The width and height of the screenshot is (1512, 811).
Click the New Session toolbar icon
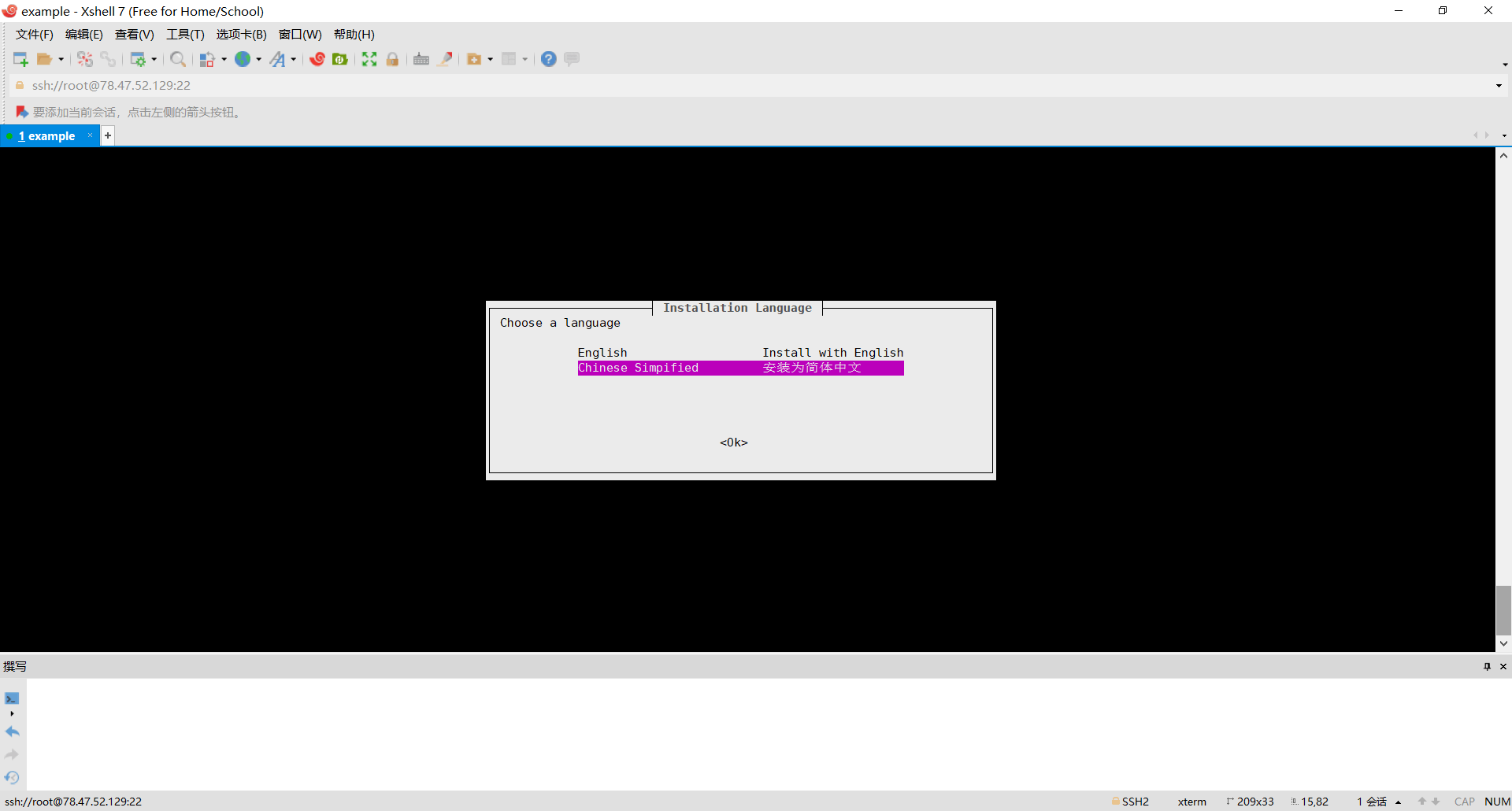[20, 59]
